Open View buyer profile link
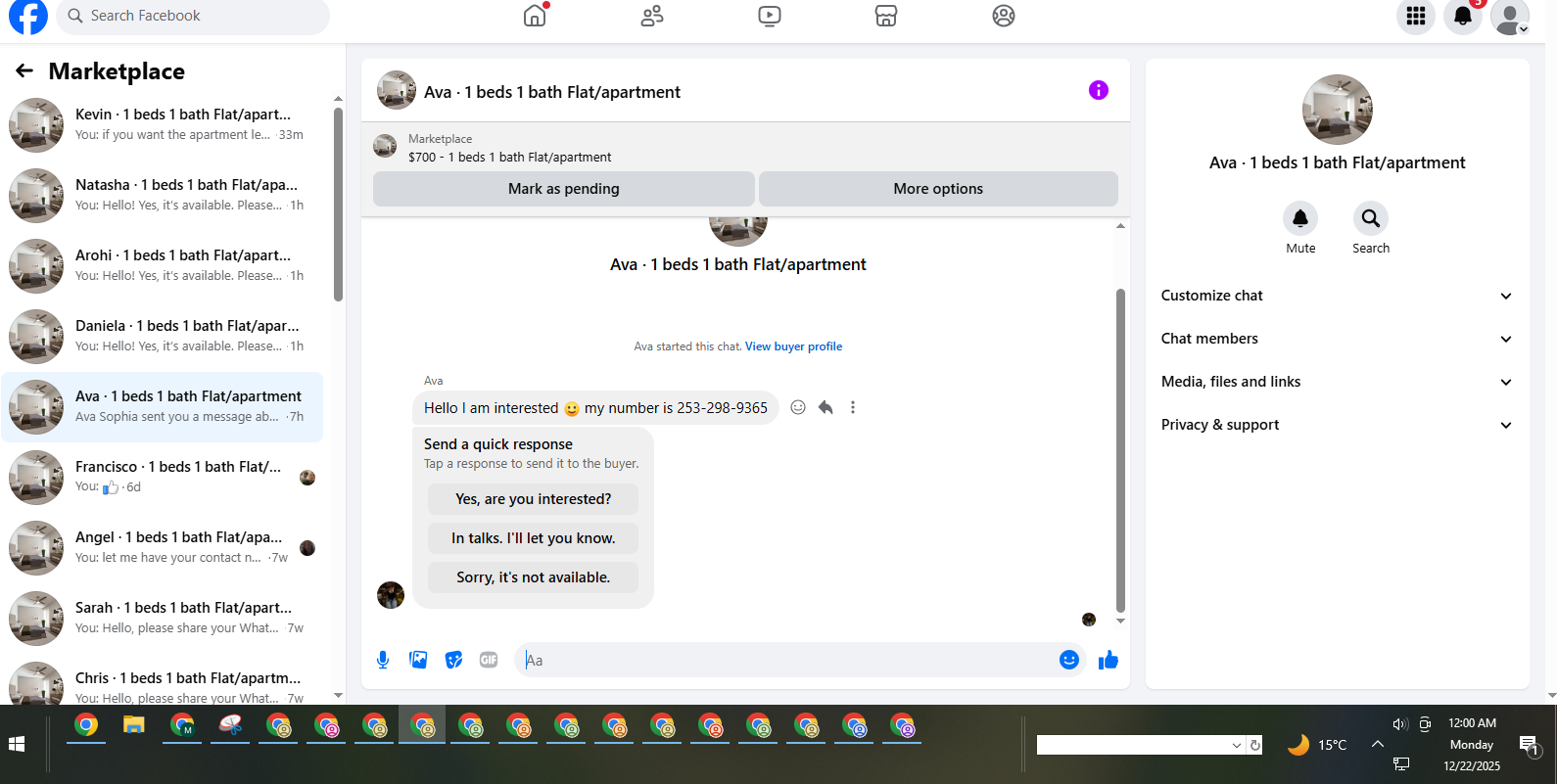 pyautogui.click(x=793, y=346)
